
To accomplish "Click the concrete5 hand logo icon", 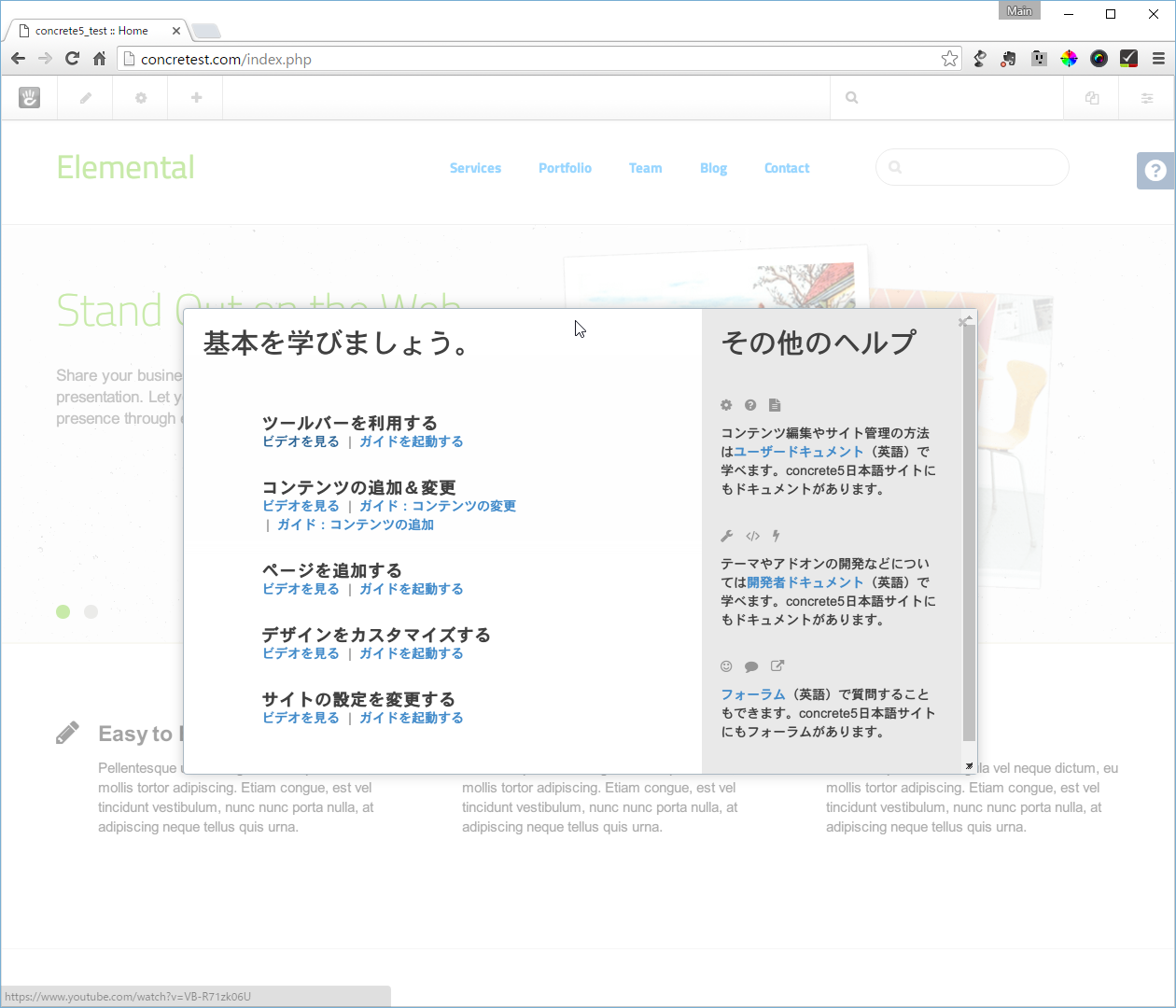I will click(x=29, y=97).
